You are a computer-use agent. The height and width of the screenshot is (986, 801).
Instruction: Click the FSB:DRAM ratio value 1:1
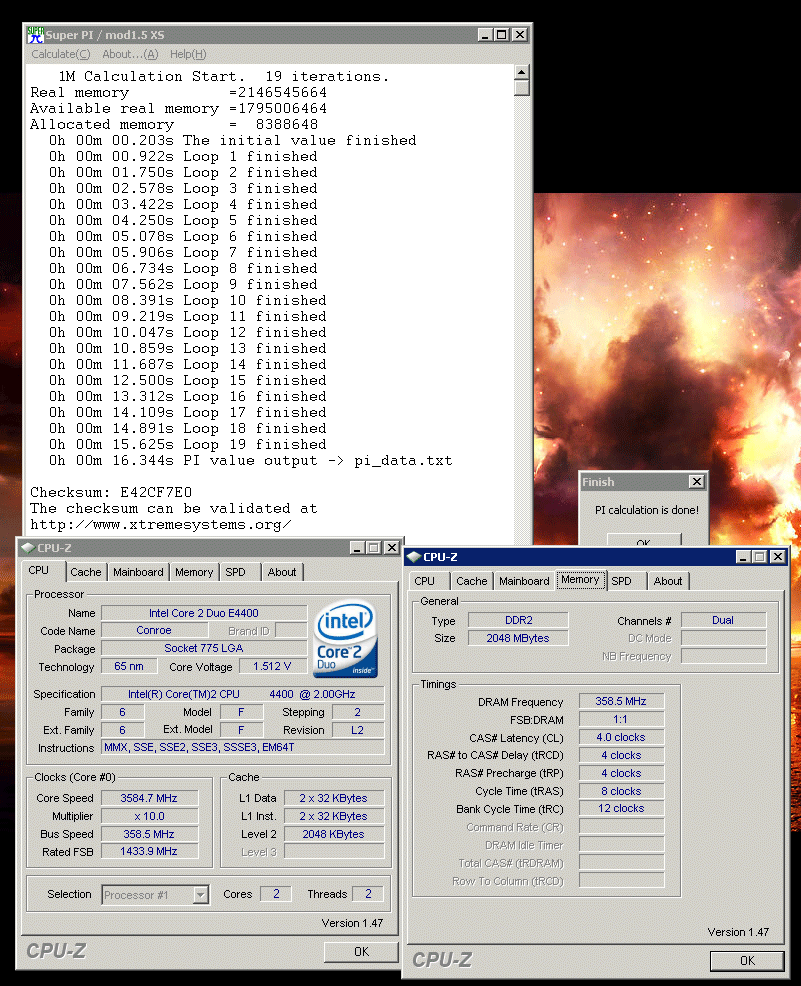pyautogui.click(x=621, y=719)
